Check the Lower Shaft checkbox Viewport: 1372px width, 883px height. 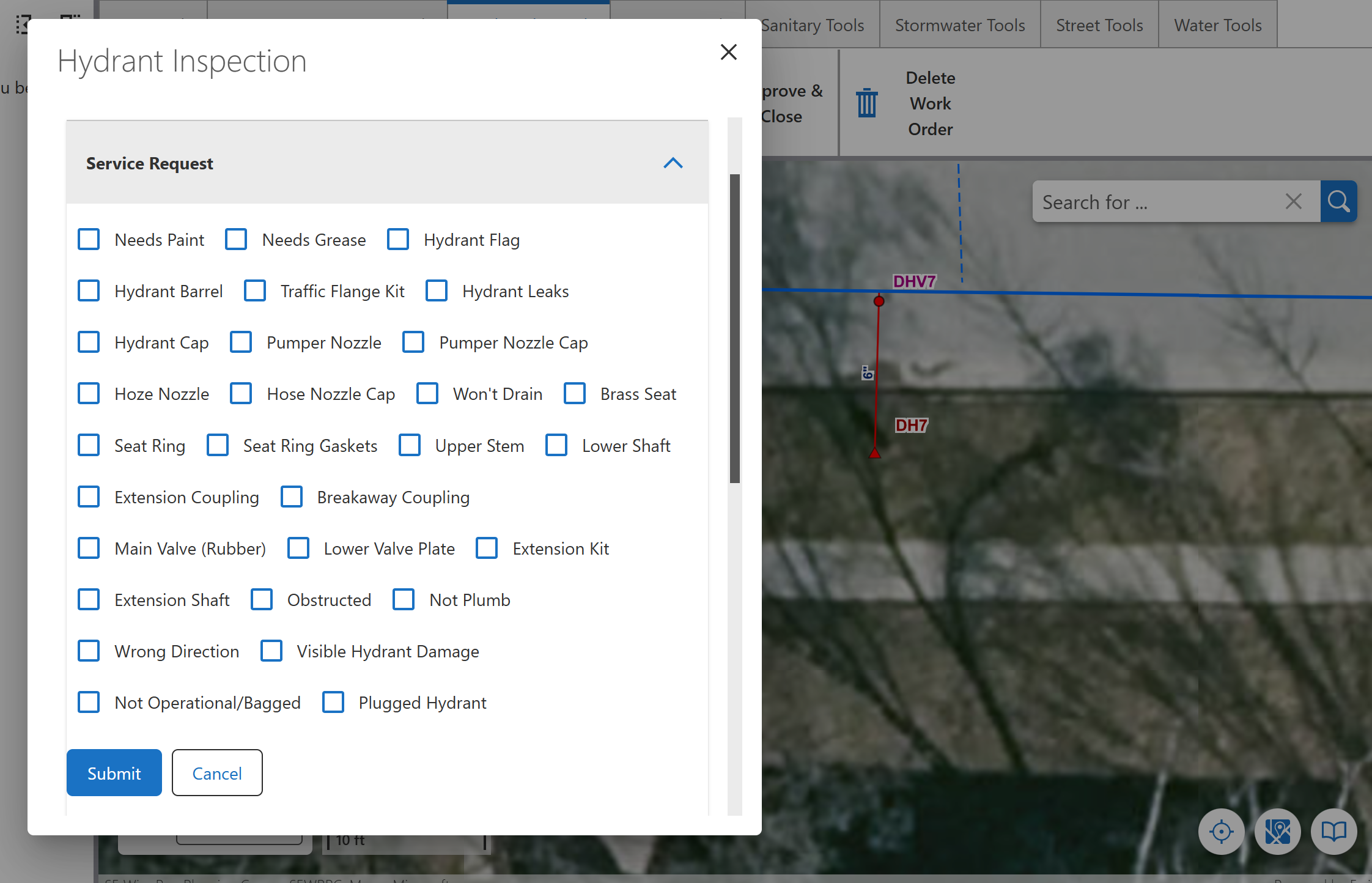click(x=556, y=445)
